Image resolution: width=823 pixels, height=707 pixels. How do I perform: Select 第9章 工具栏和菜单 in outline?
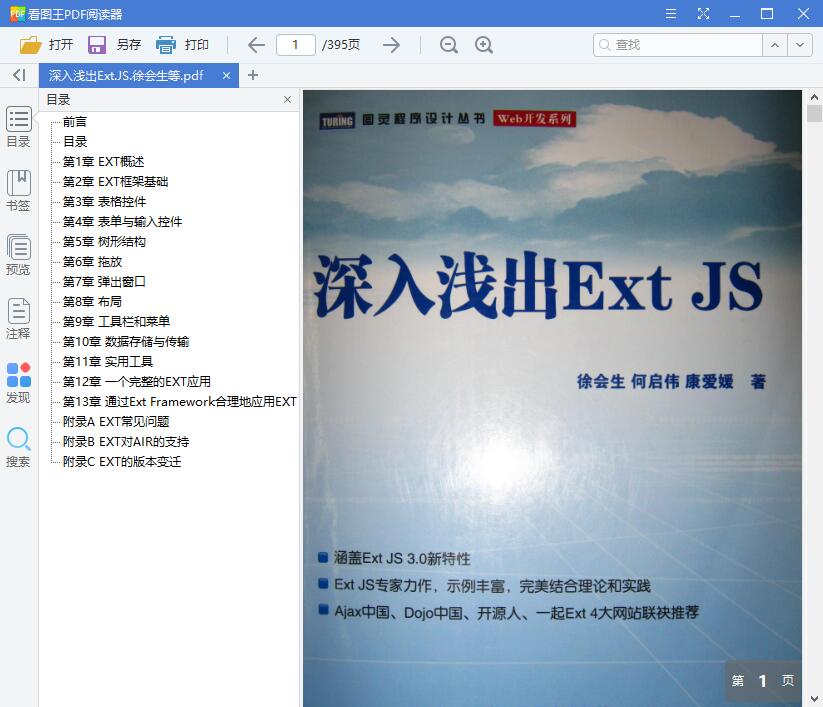[117, 322]
